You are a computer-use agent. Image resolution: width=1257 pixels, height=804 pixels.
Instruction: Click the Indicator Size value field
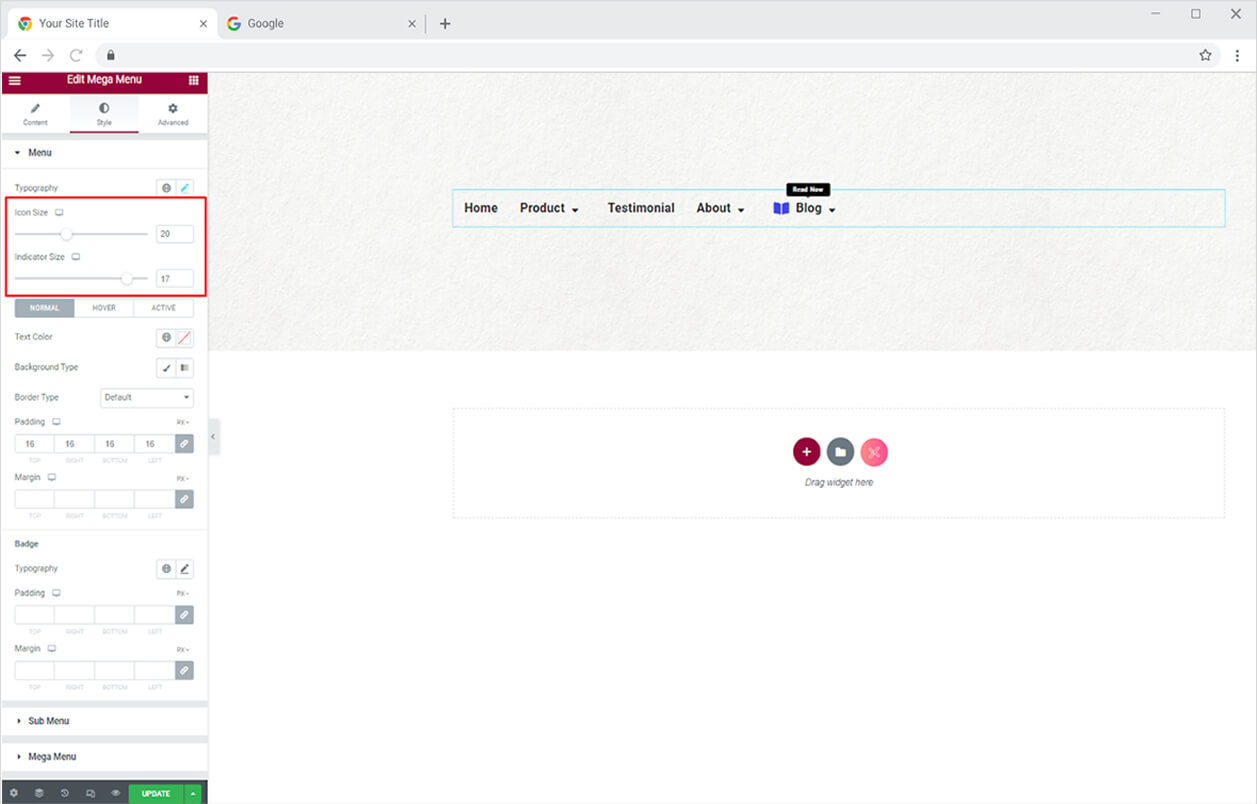point(175,278)
